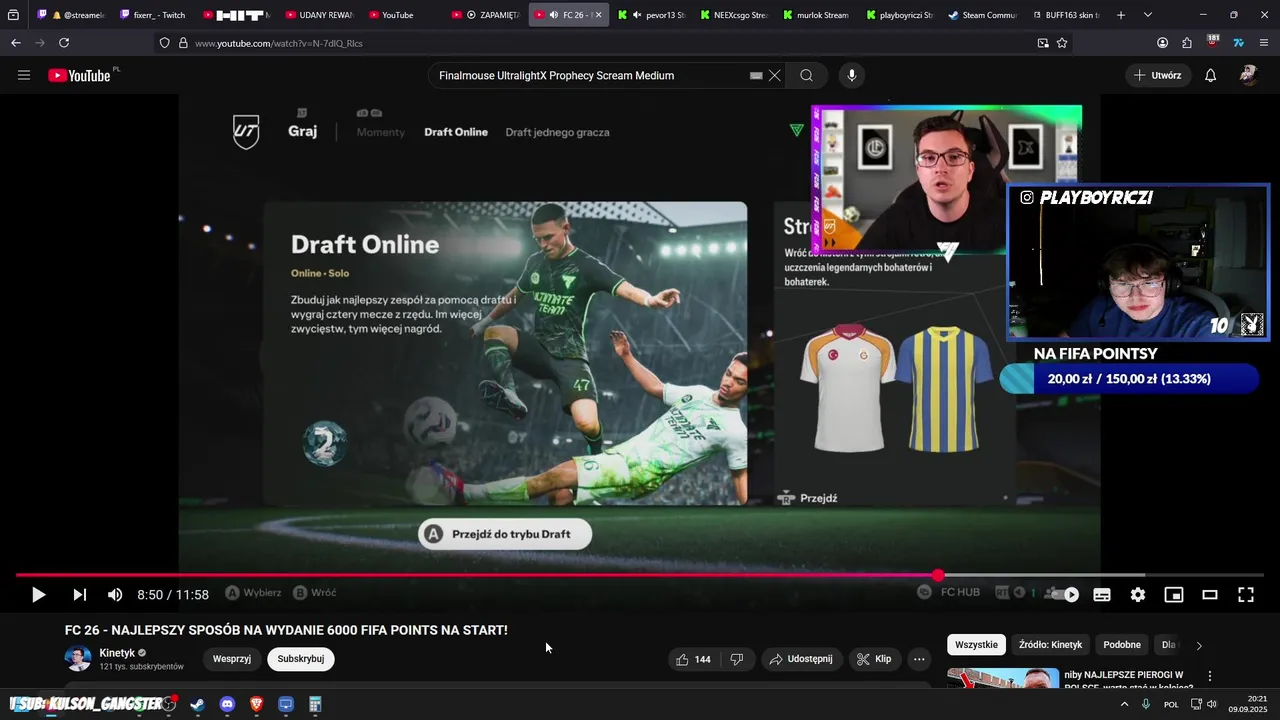1280x720 pixels.
Task: Open the Utwórz create menu
Action: pyautogui.click(x=1158, y=75)
